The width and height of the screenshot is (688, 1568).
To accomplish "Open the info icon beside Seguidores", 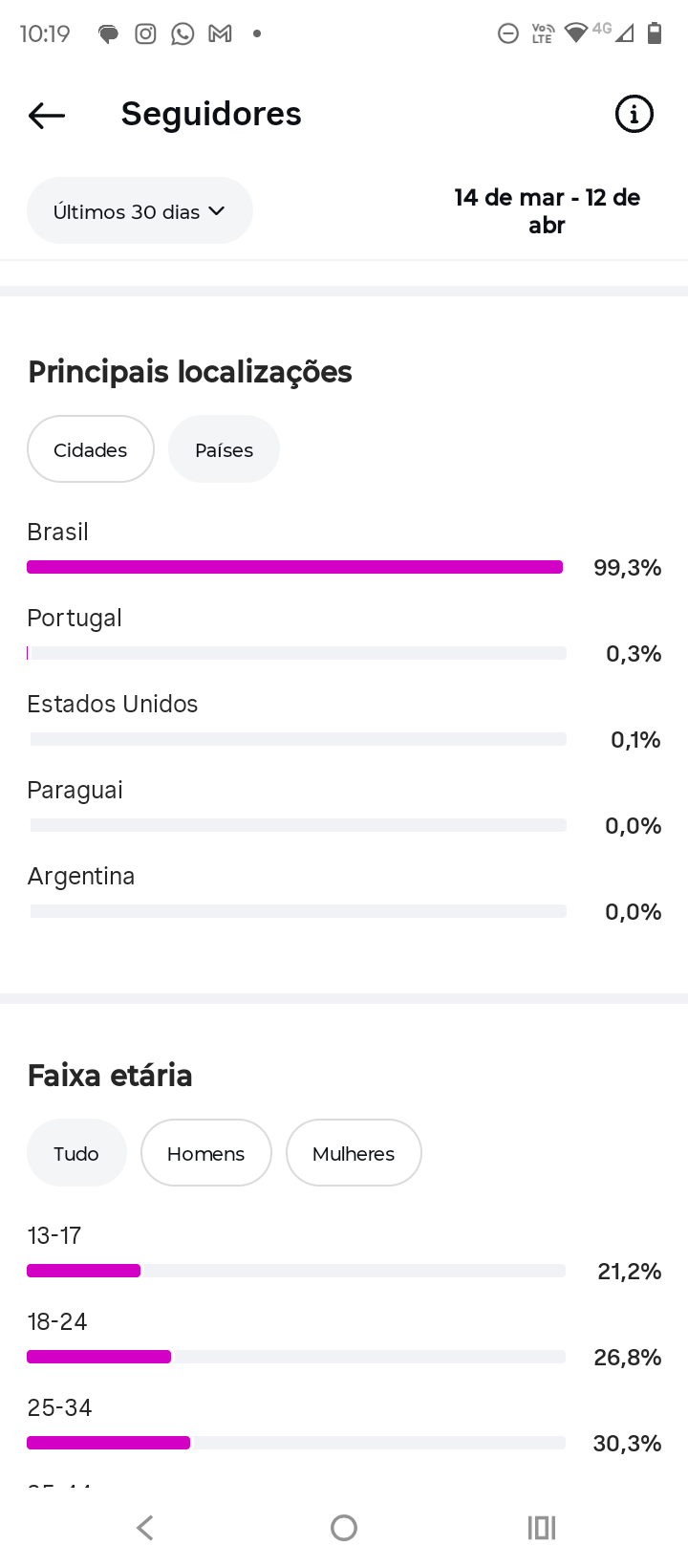I will (x=634, y=115).
